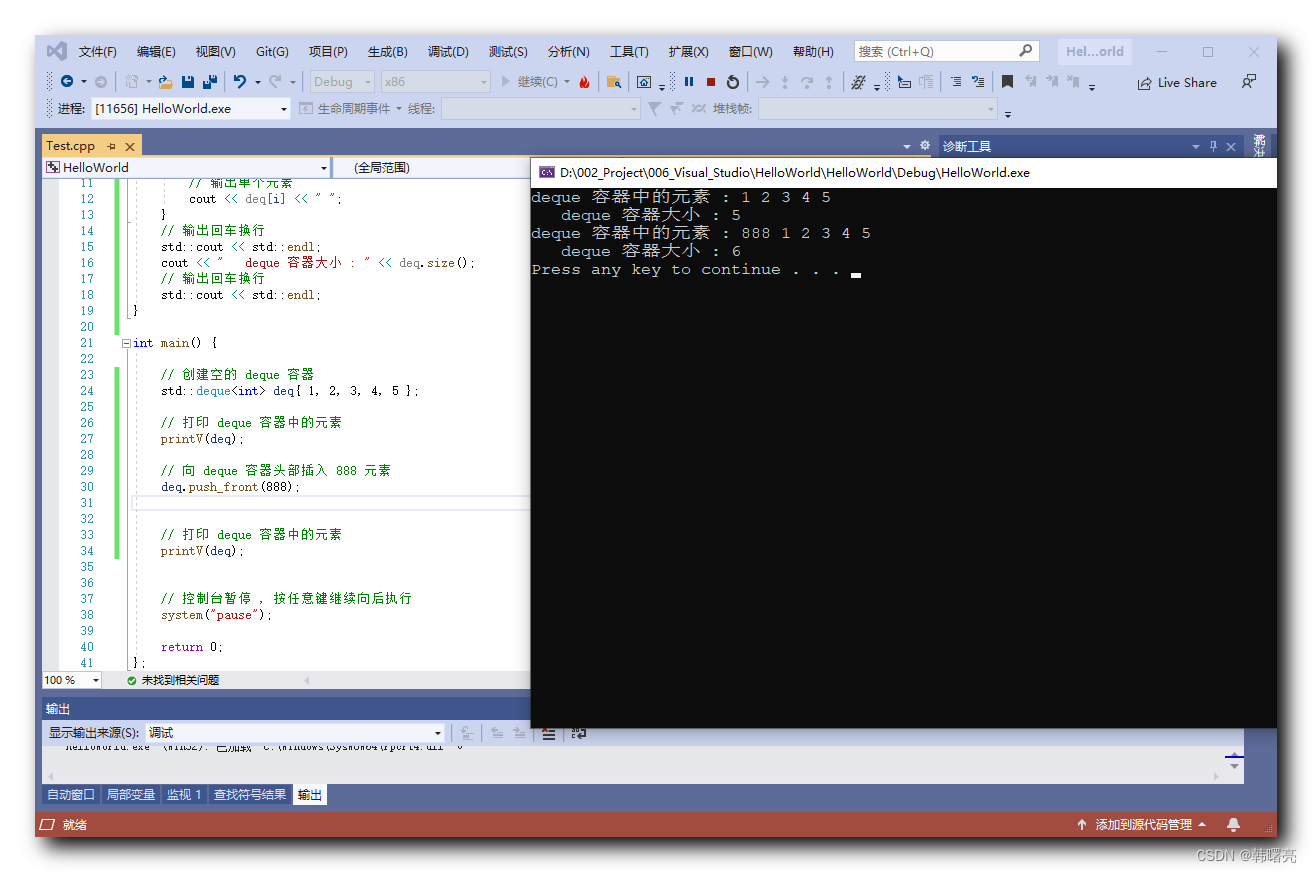Open the Edit menu
Image resolution: width=1312 pixels, height=872 pixels.
coord(156,52)
